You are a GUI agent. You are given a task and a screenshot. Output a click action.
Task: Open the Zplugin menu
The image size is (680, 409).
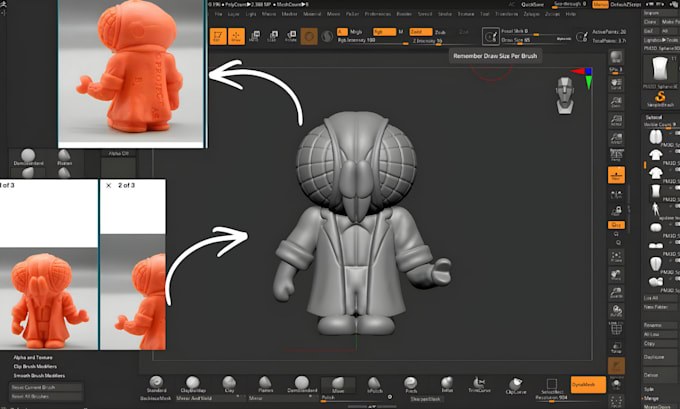[532, 14]
